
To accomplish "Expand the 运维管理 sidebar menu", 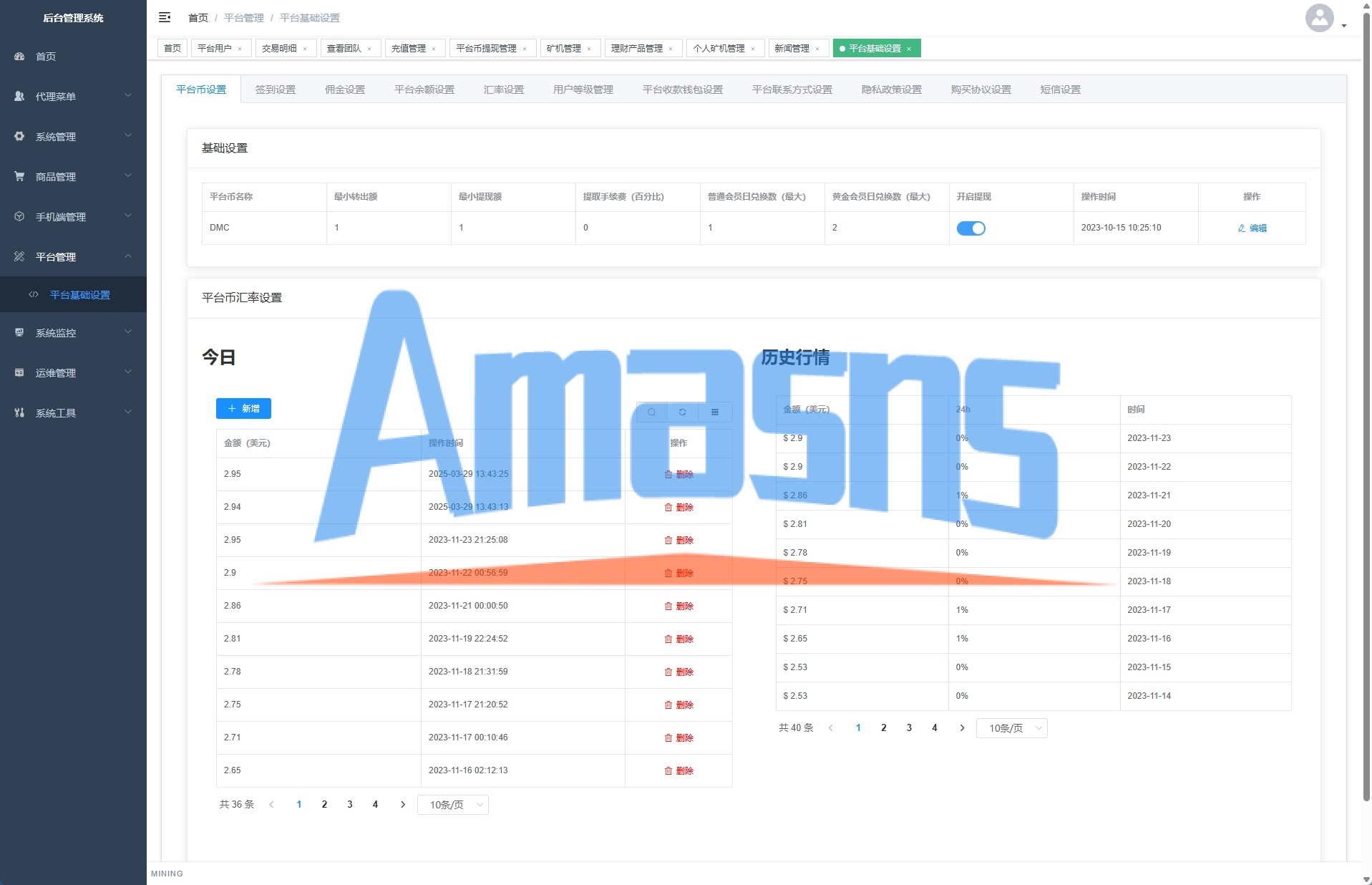I will tap(73, 372).
